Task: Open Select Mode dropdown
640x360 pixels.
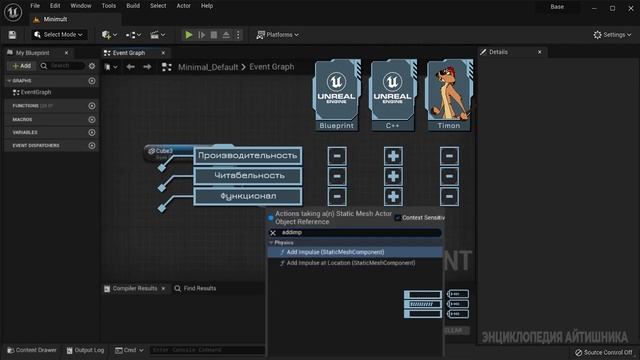Action: [x=59, y=35]
